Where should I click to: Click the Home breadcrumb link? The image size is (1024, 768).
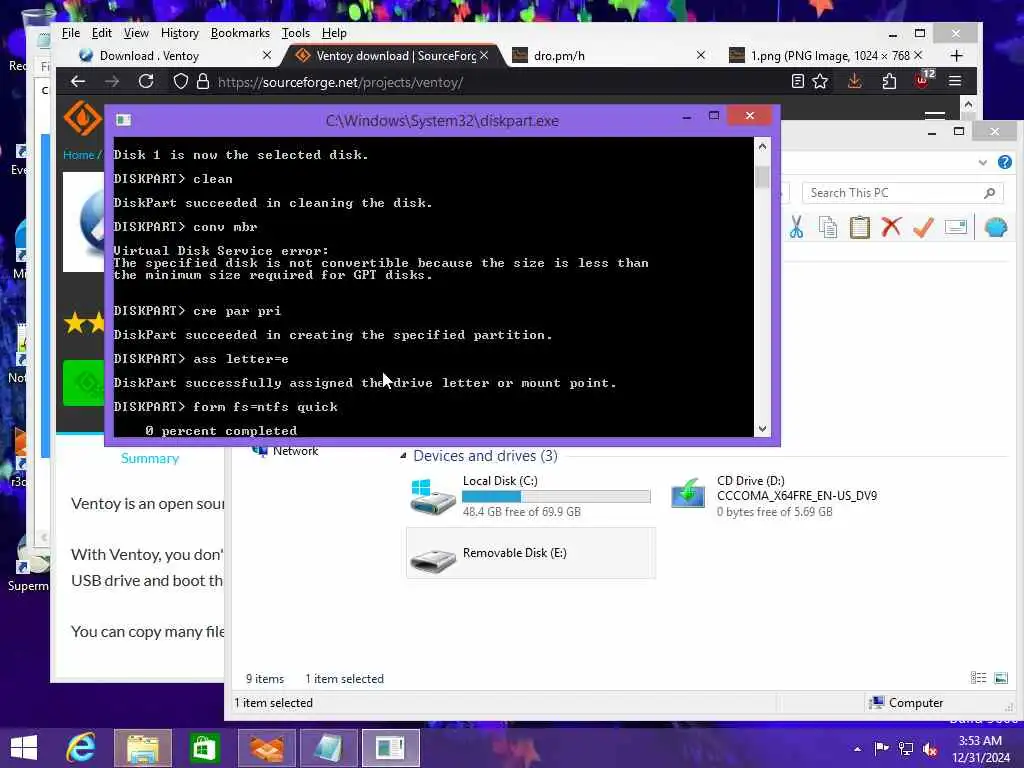[78, 155]
